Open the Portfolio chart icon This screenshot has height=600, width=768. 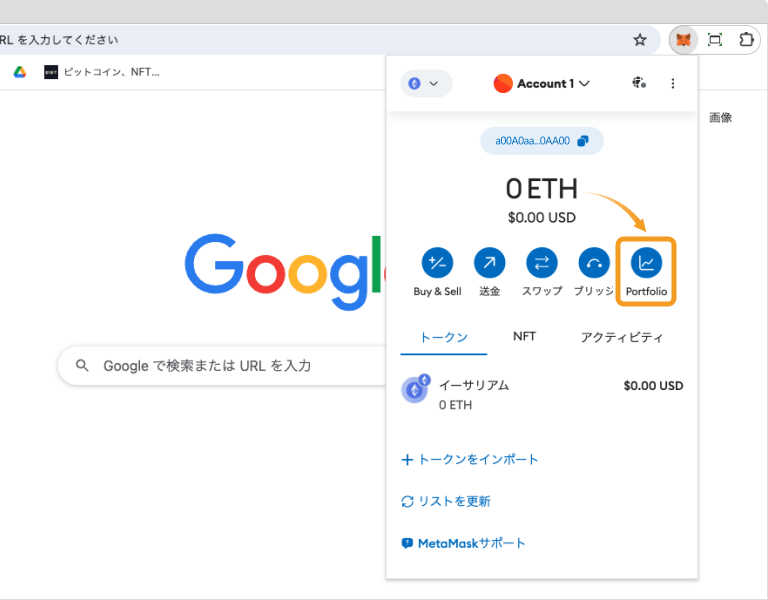pos(646,263)
